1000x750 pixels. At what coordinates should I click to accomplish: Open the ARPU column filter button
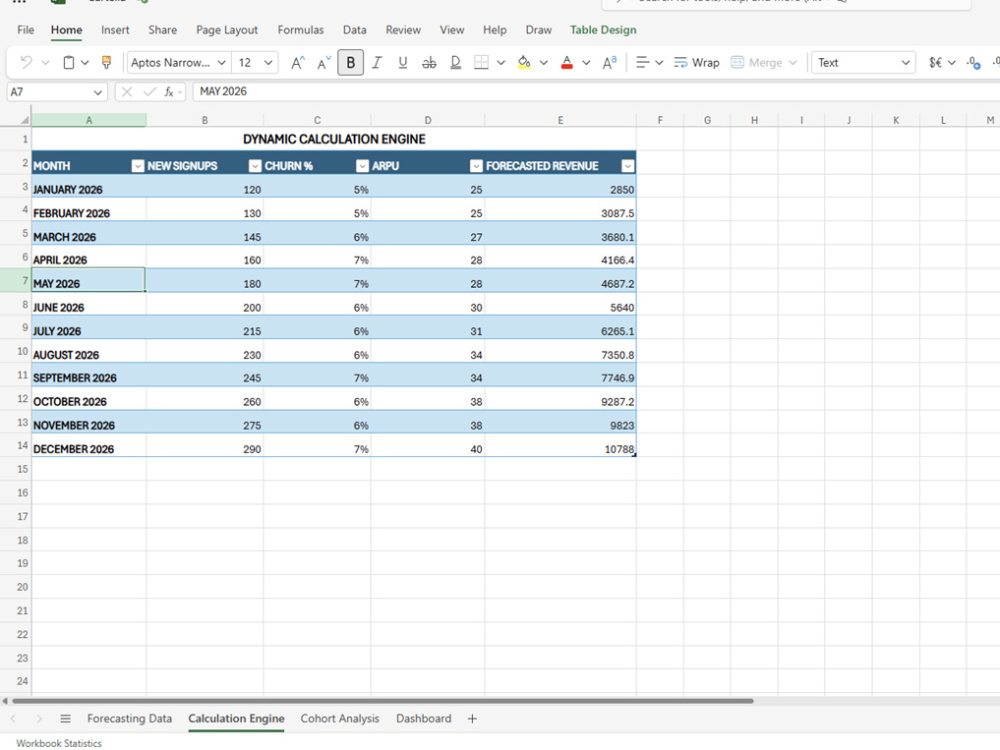tap(476, 166)
